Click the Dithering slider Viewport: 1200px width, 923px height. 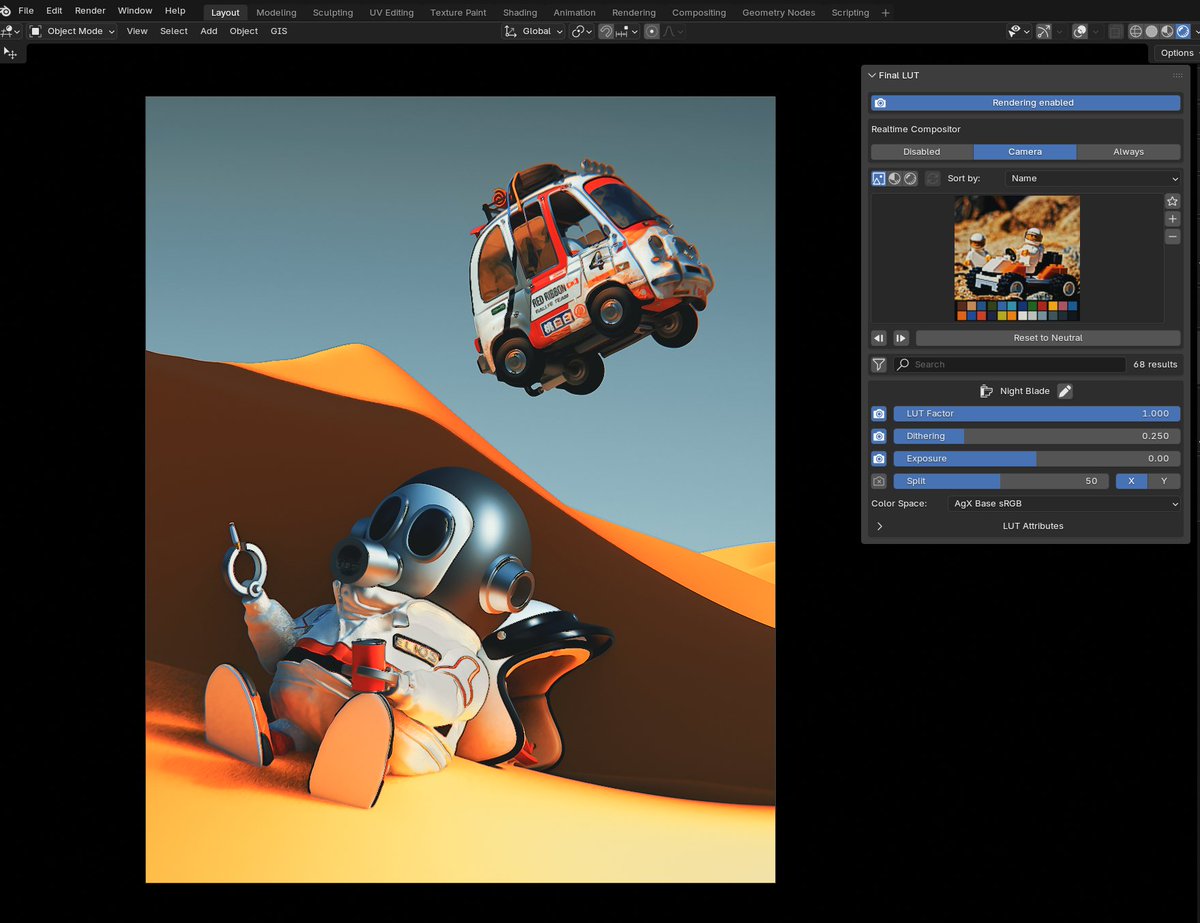point(1037,437)
